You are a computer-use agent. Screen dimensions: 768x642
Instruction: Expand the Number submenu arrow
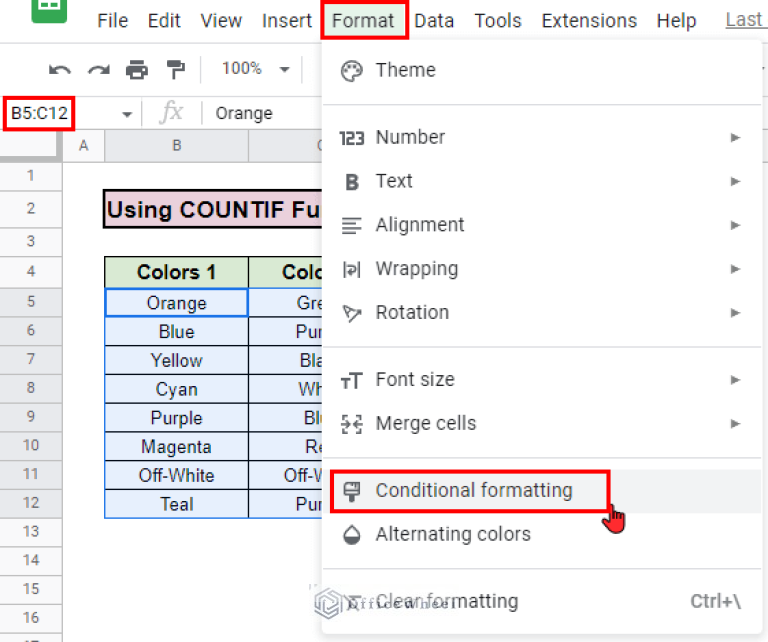click(x=735, y=138)
